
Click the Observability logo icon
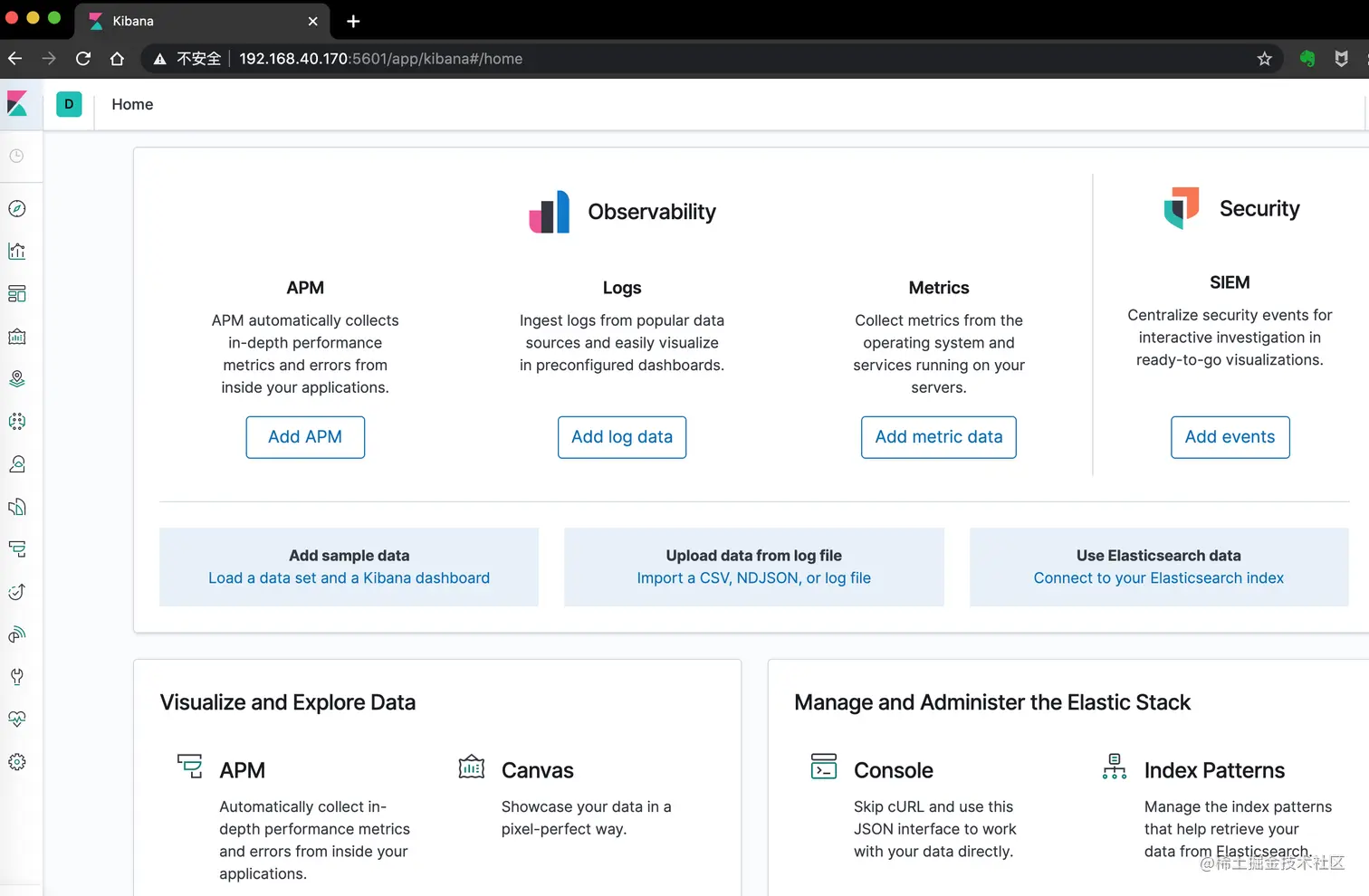click(550, 212)
